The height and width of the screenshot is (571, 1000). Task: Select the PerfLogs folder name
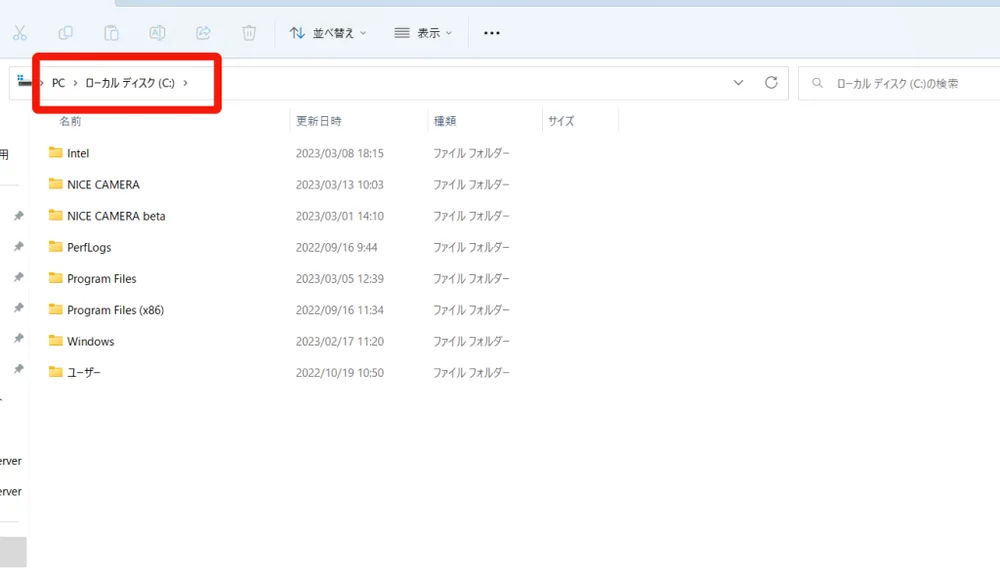(89, 248)
